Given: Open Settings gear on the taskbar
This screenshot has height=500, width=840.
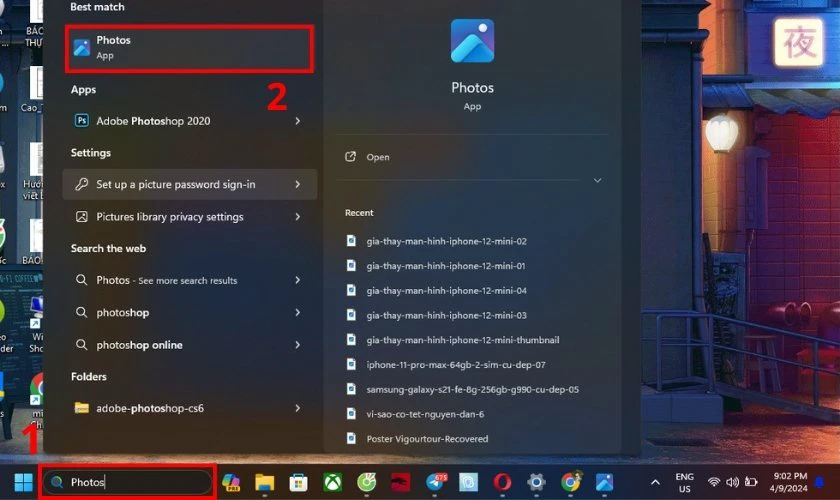Looking at the screenshot, I should point(536,482).
